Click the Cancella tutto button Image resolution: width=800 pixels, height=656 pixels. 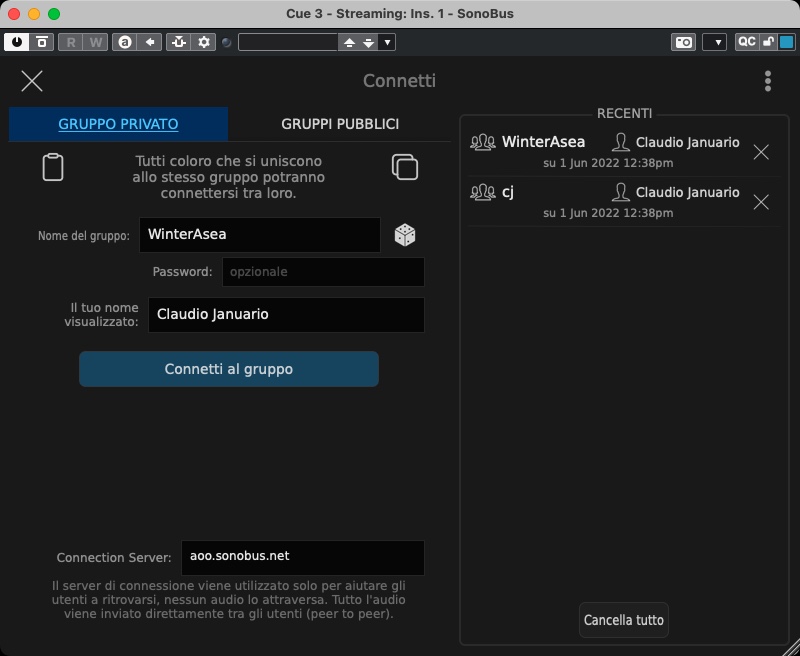623,620
